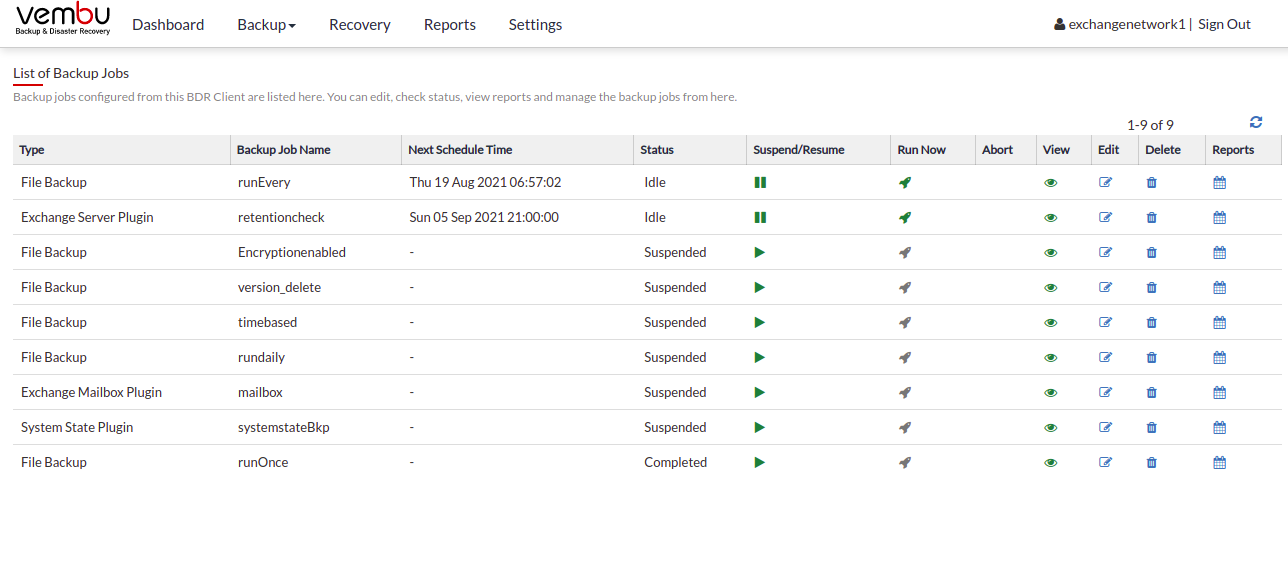1288x567 pixels.
Task: Open the Settings page
Action: pyautogui.click(x=535, y=25)
